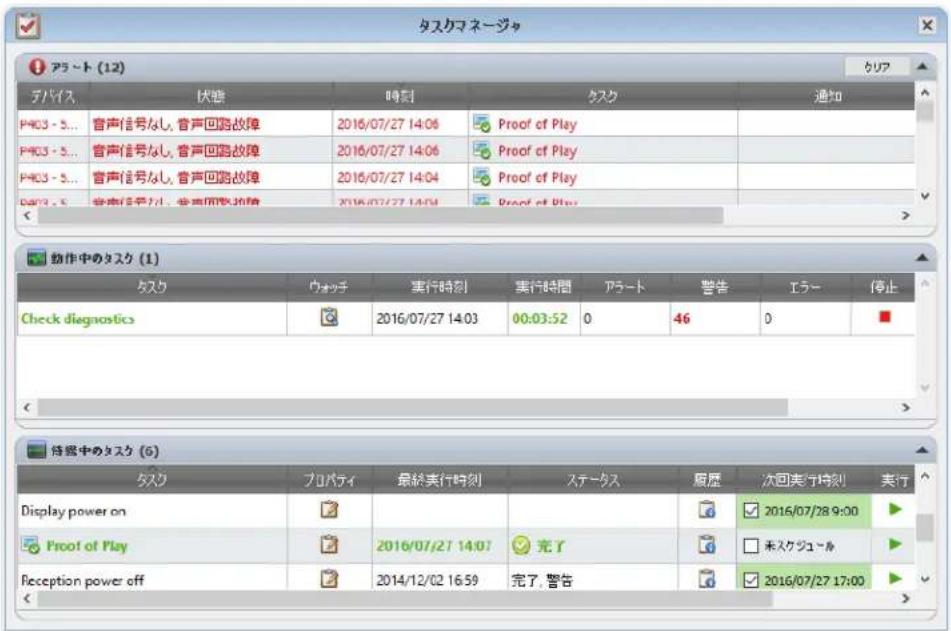The height and width of the screenshot is (631, 951).
Task: Sort alerts by the 通知 column header
Action: point(827,96)
